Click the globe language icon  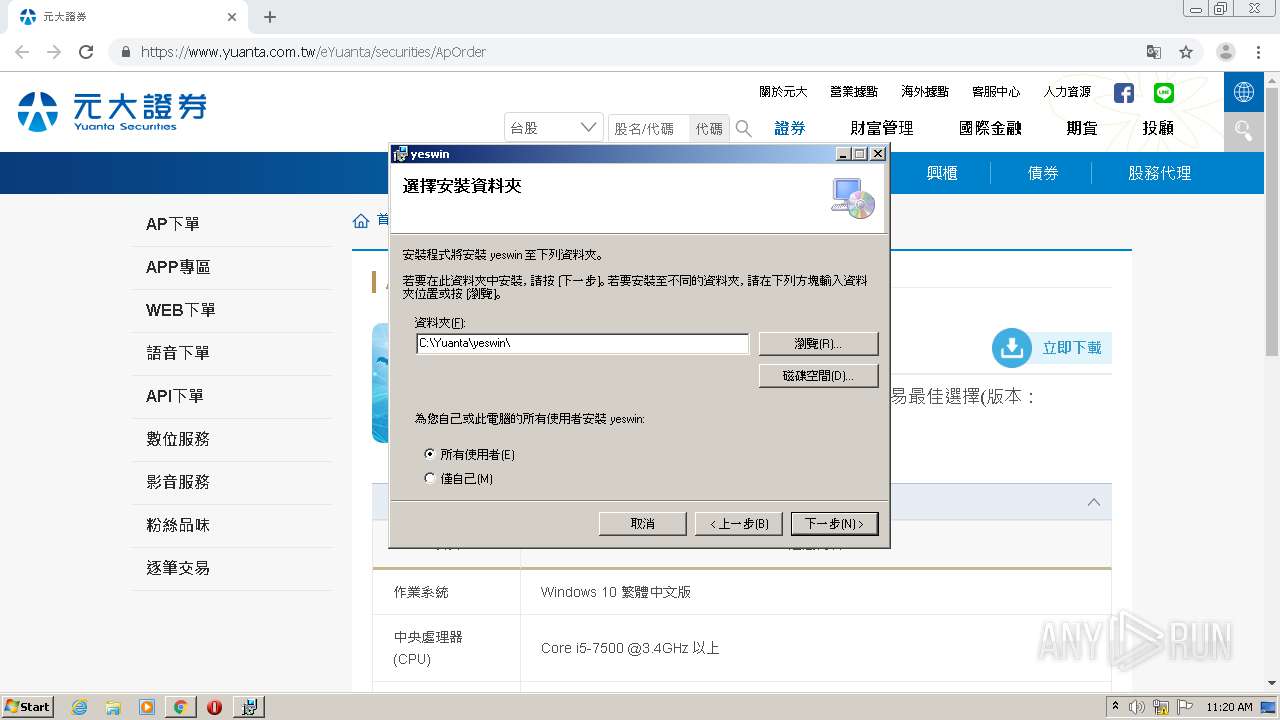(1244, 92)
